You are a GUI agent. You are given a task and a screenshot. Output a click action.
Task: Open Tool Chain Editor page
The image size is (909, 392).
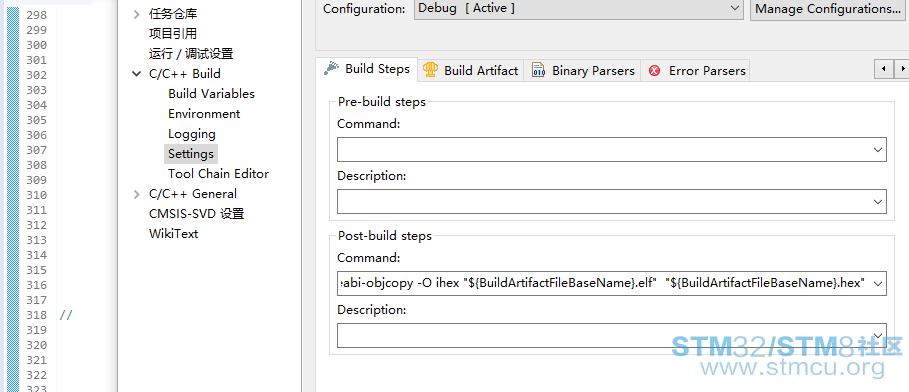click(219, 173)
